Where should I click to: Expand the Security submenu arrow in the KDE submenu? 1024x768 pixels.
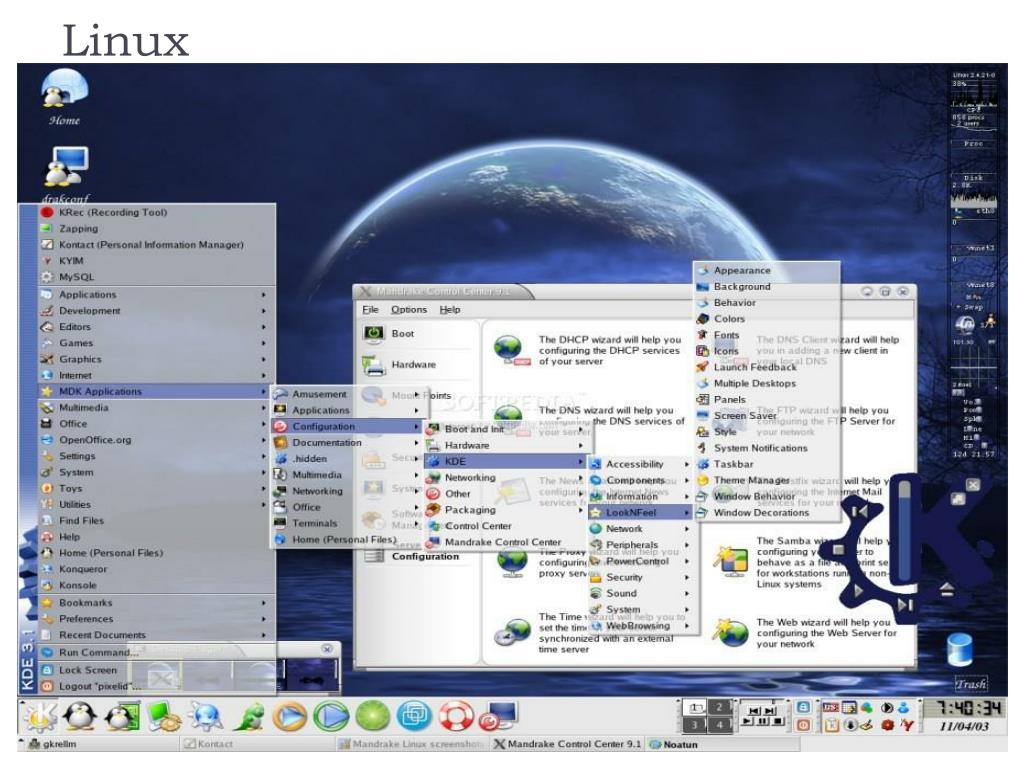click(687, 577)
